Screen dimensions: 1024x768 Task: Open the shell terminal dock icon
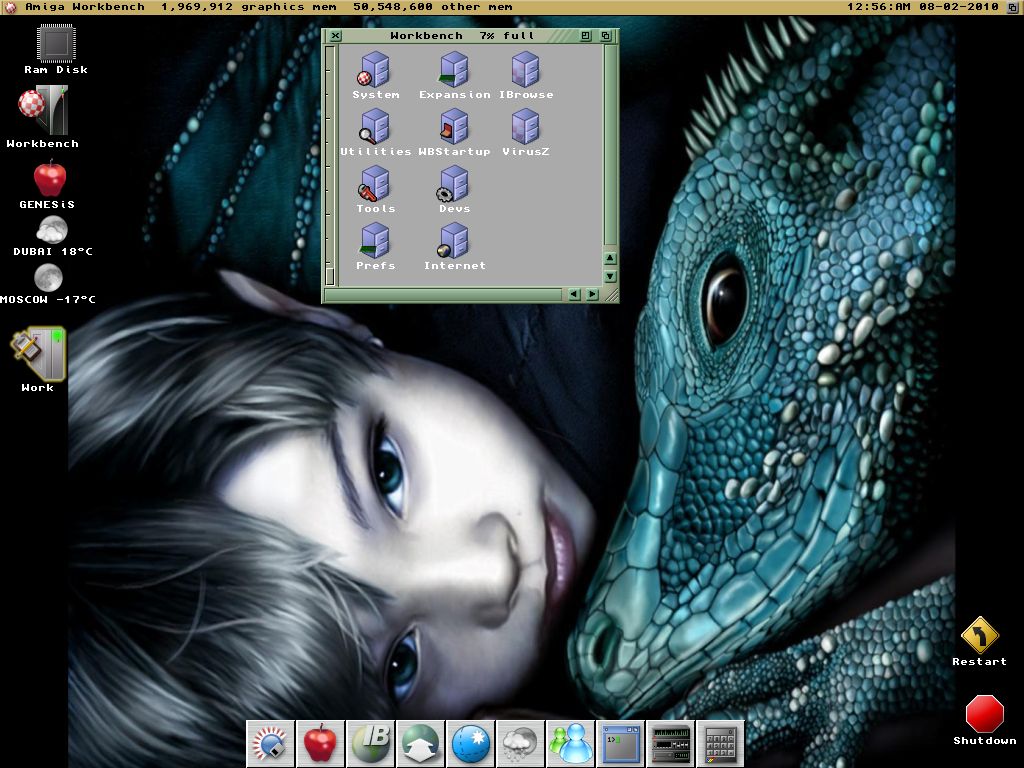620,744
